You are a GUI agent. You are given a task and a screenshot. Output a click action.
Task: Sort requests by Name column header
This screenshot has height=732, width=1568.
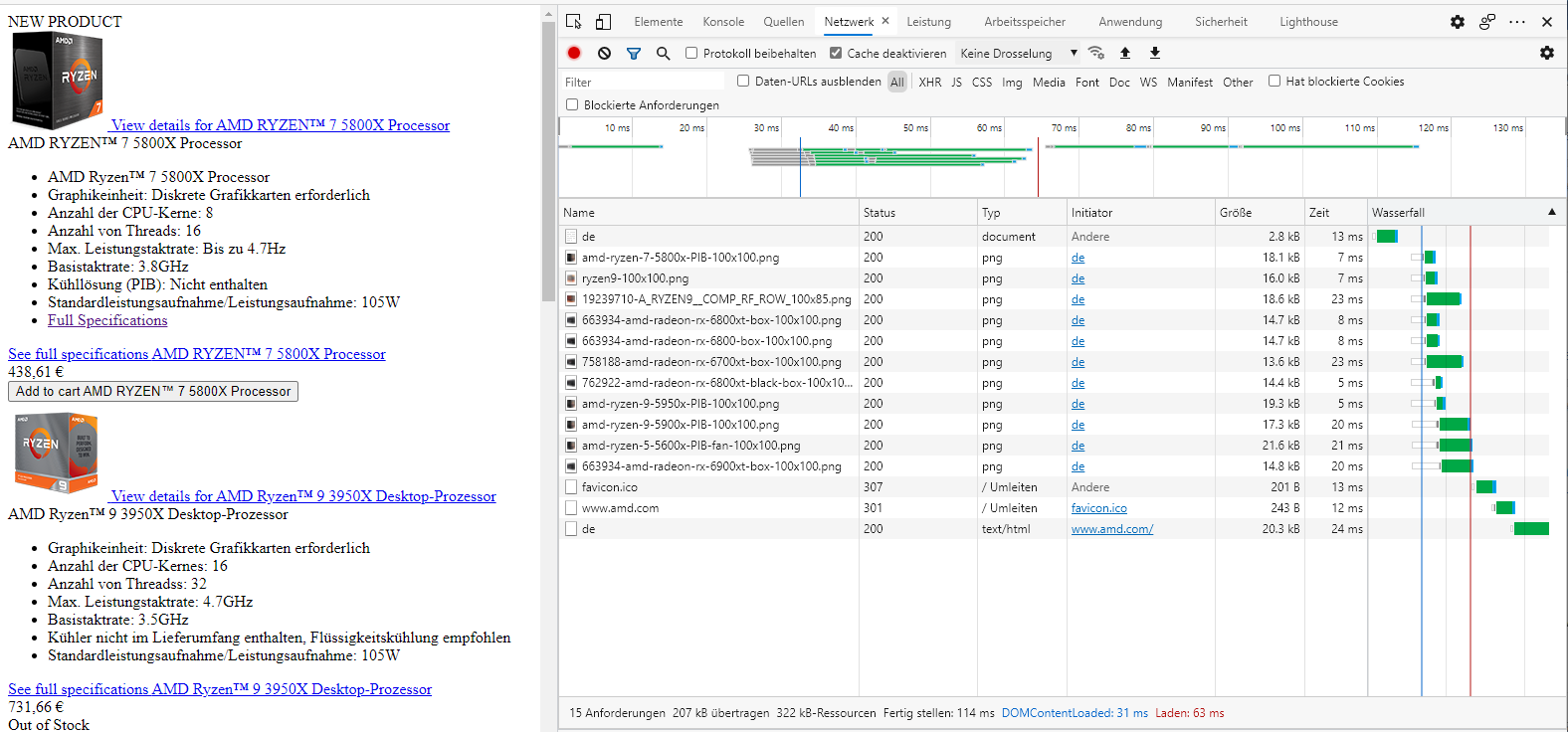(708, 212)
